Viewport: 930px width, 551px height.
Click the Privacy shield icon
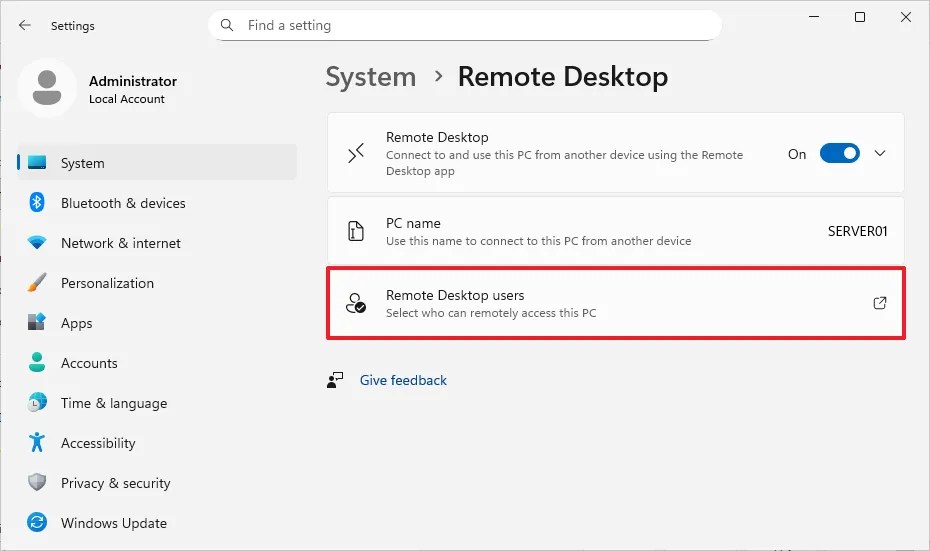(x=37, y=482)
